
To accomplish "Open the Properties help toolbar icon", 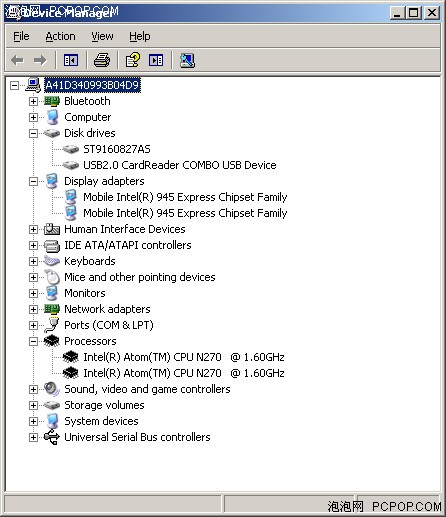I will click(x=133, y=60).
